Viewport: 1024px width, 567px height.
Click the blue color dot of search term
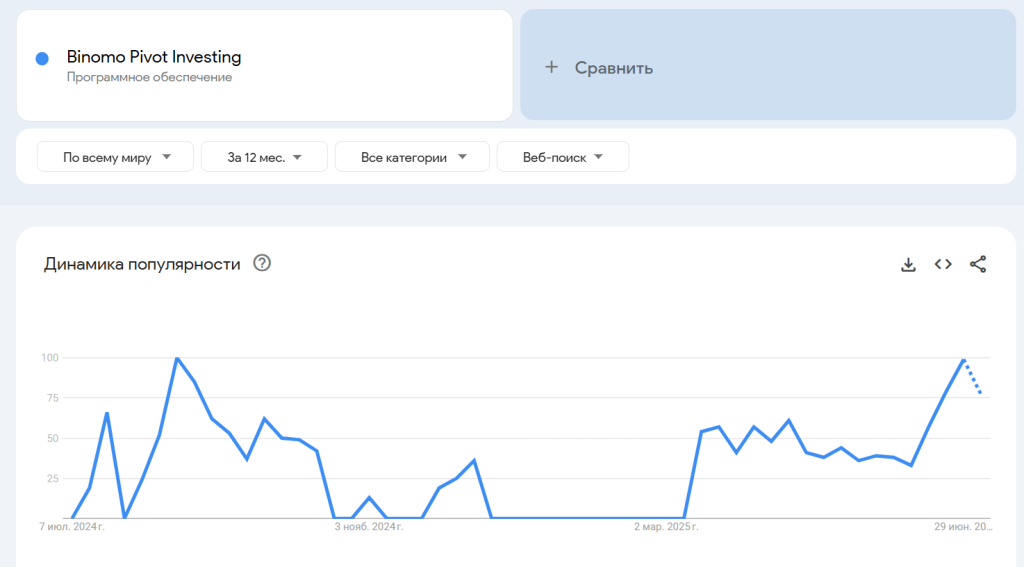(x=42, y=58)
